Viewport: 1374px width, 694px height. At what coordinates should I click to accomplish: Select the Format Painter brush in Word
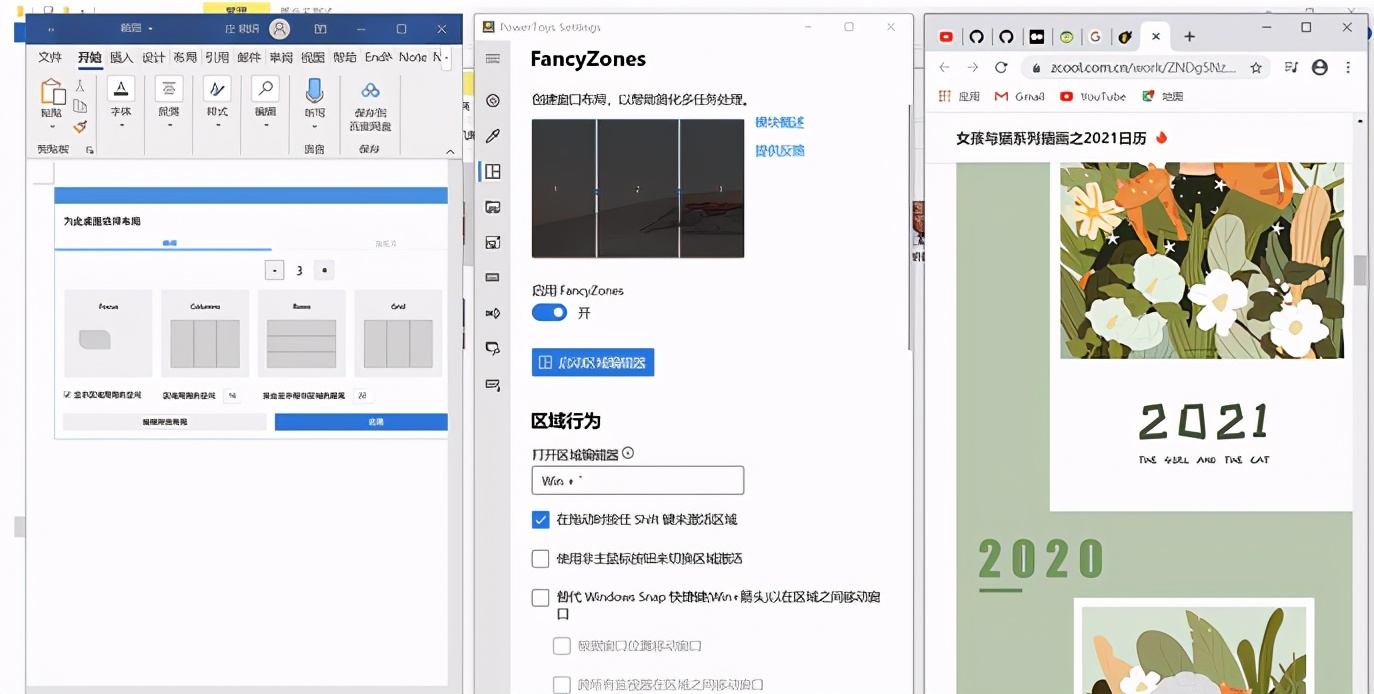80,127
